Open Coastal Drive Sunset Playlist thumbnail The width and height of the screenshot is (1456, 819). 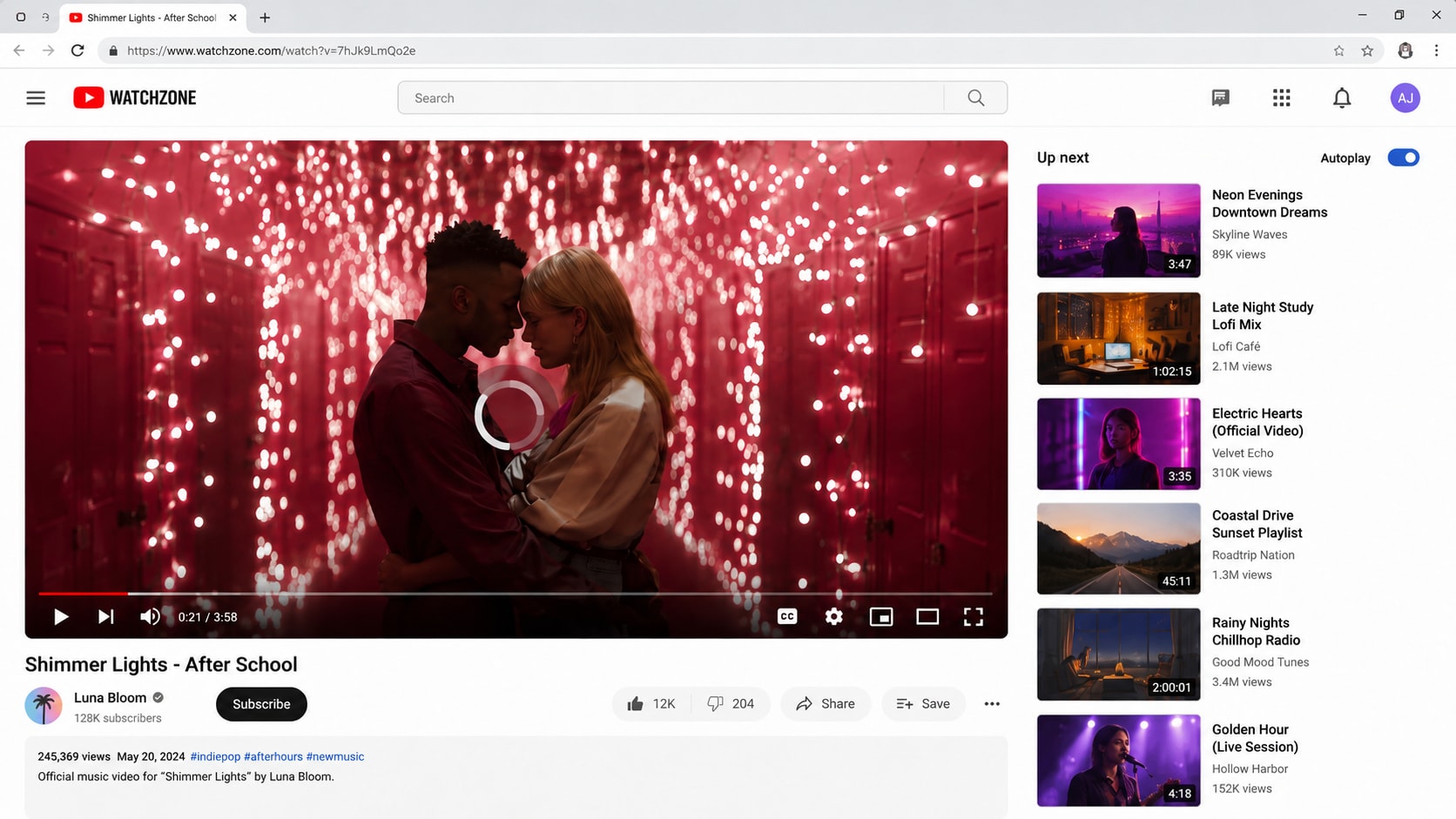click(x=1118, y=548)
